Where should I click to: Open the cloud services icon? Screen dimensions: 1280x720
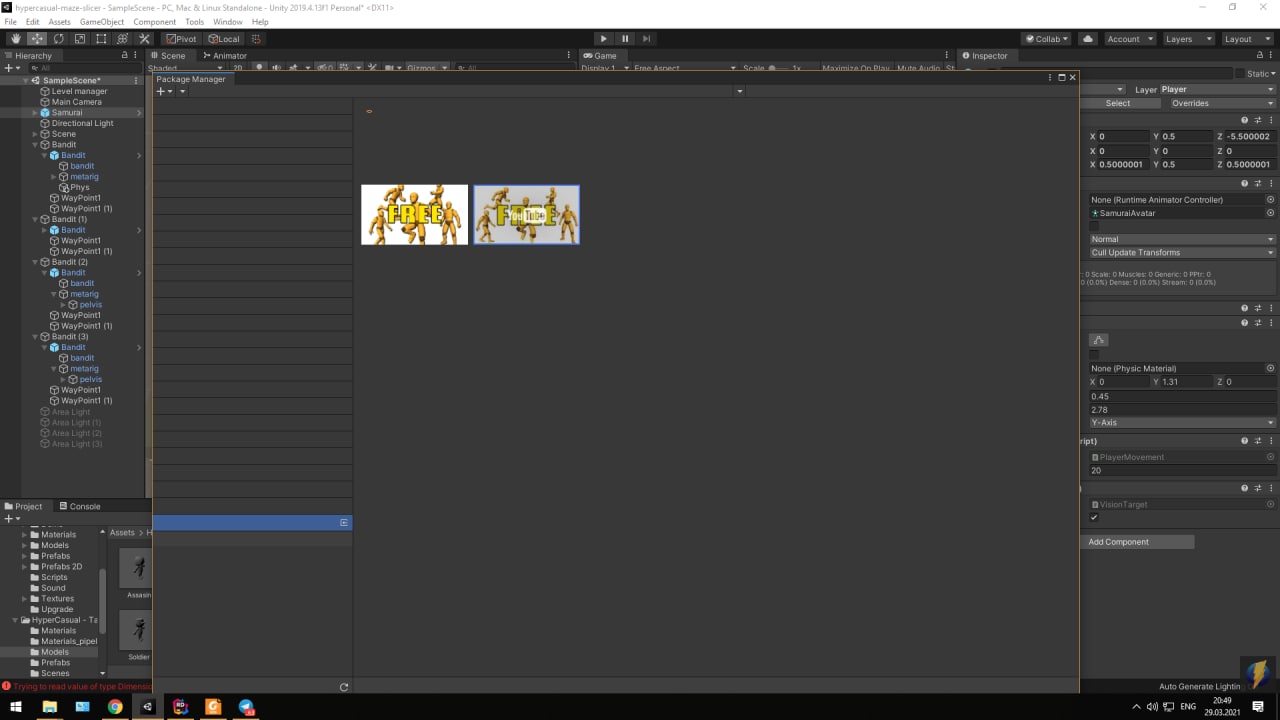(x=1088, y=39)
